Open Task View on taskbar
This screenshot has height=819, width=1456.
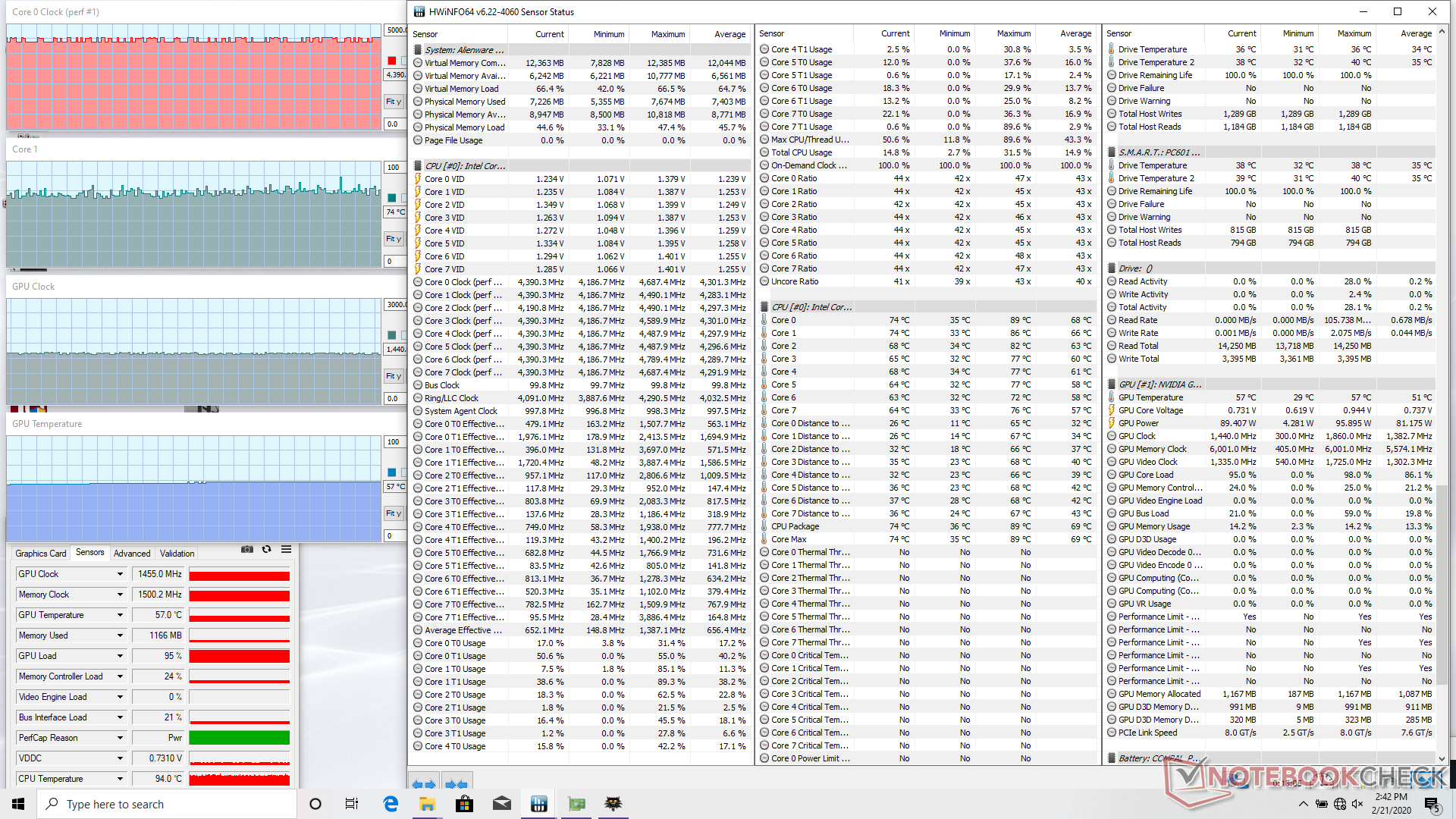point(352,804)
